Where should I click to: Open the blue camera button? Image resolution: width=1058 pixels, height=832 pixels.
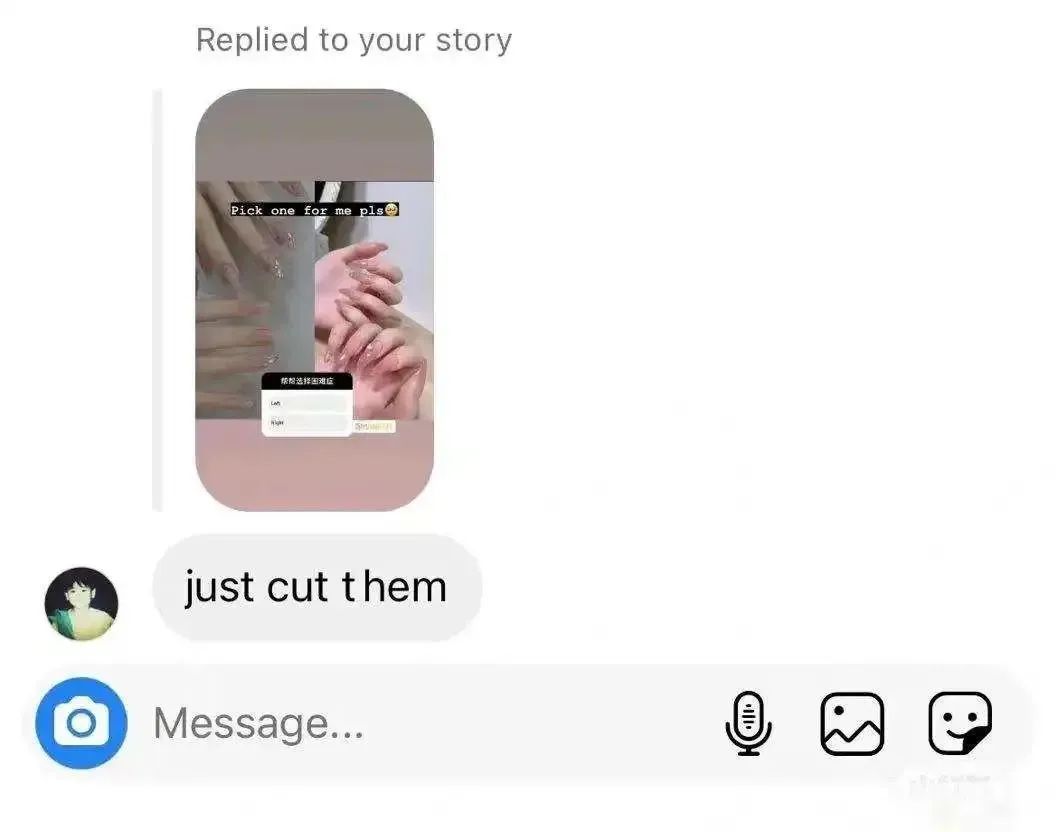(x=81, y=723)
